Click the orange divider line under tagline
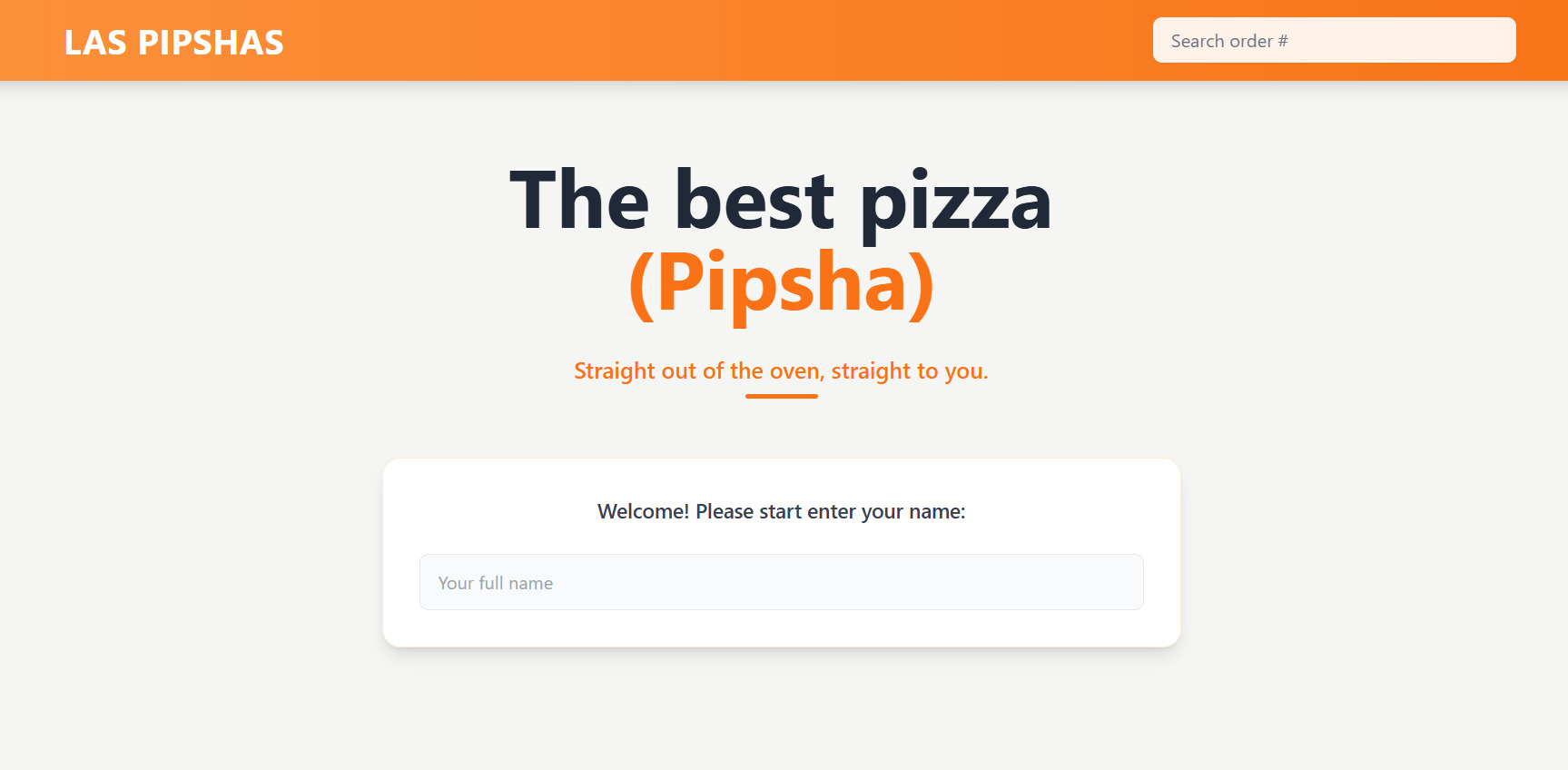Screen dimensions: 1568x770 click(x=781, y=396)
